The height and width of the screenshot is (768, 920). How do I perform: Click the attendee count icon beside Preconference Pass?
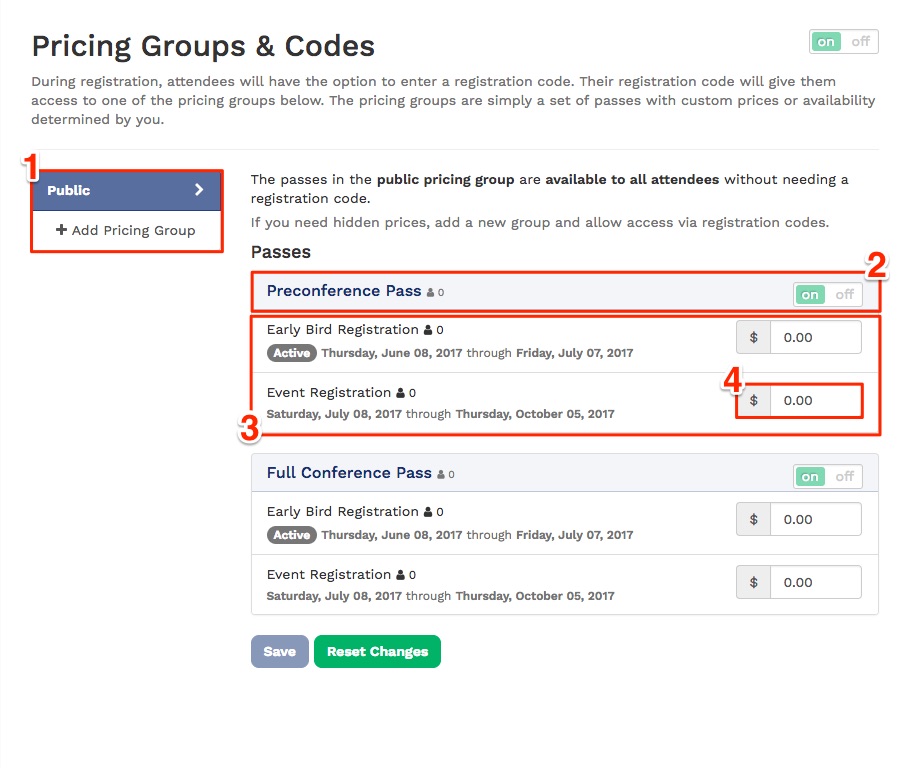[x=430, y=292]
